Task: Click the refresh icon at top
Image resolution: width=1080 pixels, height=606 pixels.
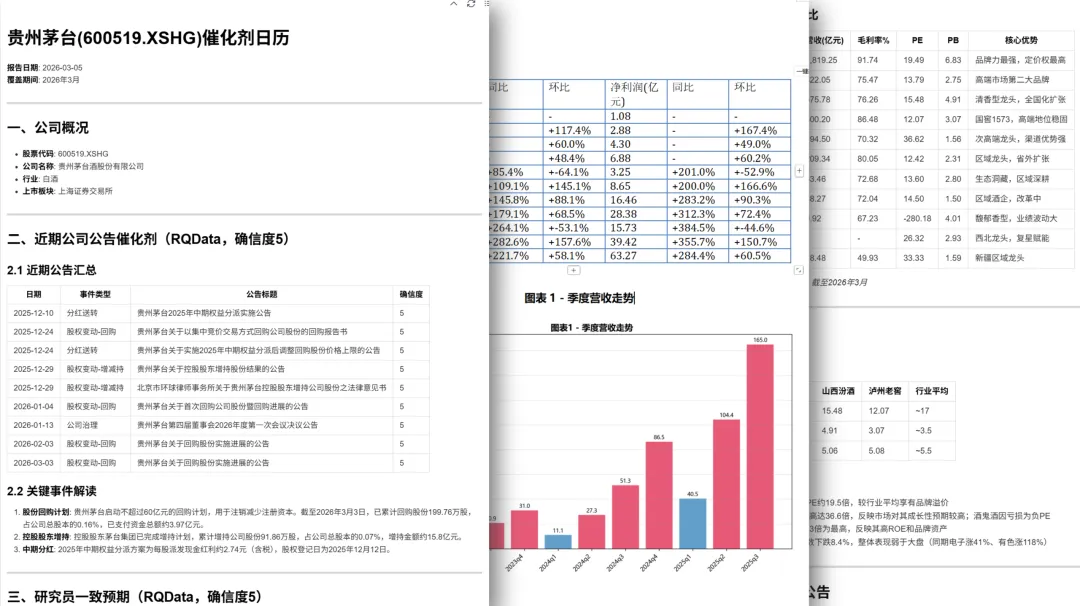Action: click(x=471, y=4)
